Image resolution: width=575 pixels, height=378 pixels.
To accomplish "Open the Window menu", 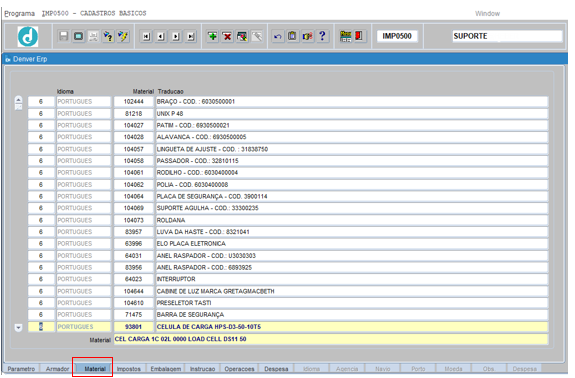I will click(x=487, y=14).
